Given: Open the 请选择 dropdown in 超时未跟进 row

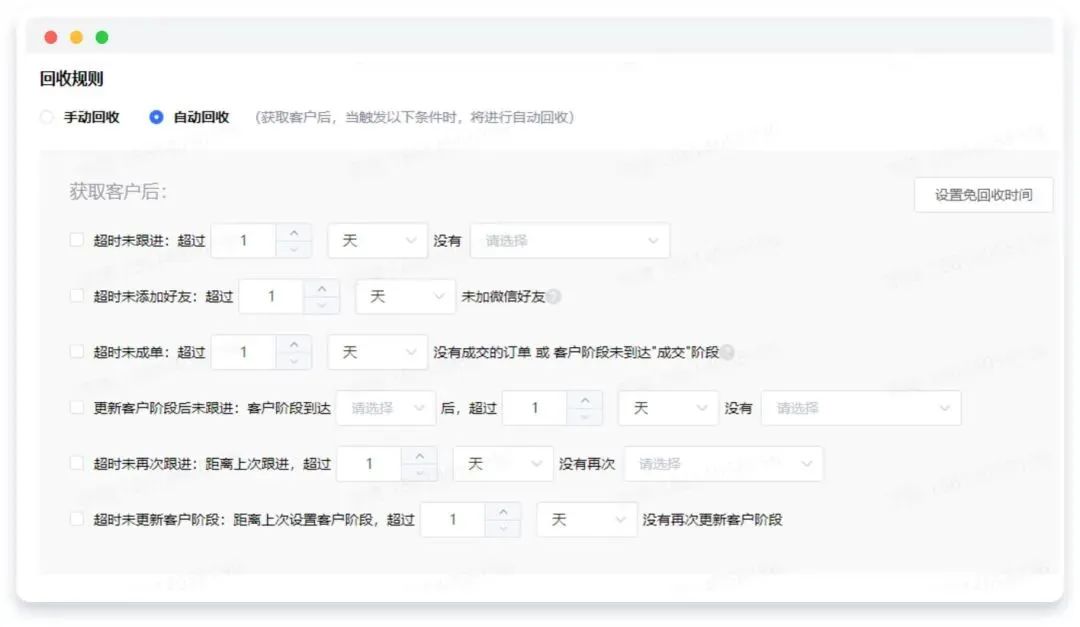Looking at the screenshot, I should tap(570, 240).
